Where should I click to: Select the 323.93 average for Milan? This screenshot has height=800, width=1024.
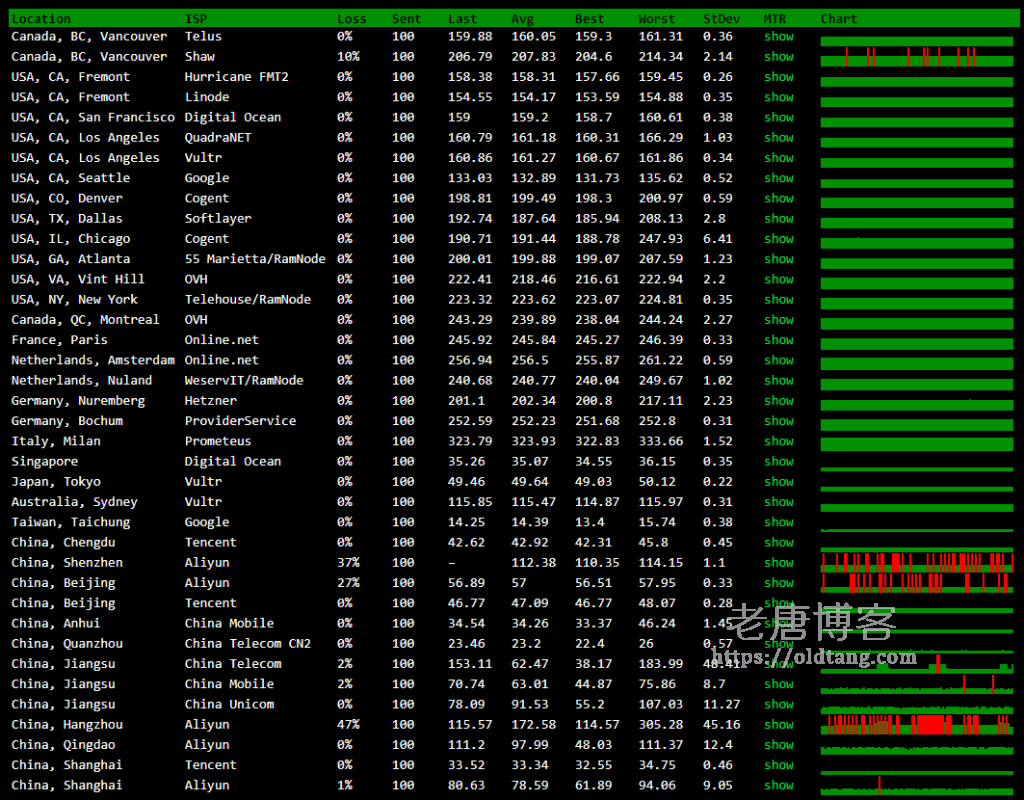pyautogui.click(x=534, y=441)
